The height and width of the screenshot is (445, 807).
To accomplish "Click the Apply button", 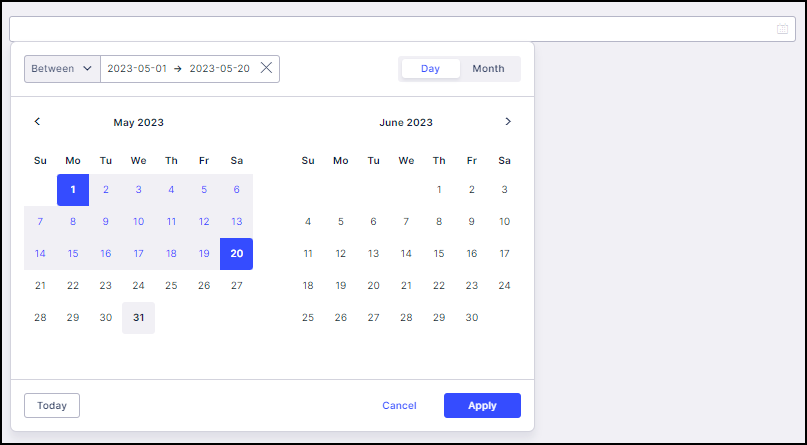I will tap(482, 405).
